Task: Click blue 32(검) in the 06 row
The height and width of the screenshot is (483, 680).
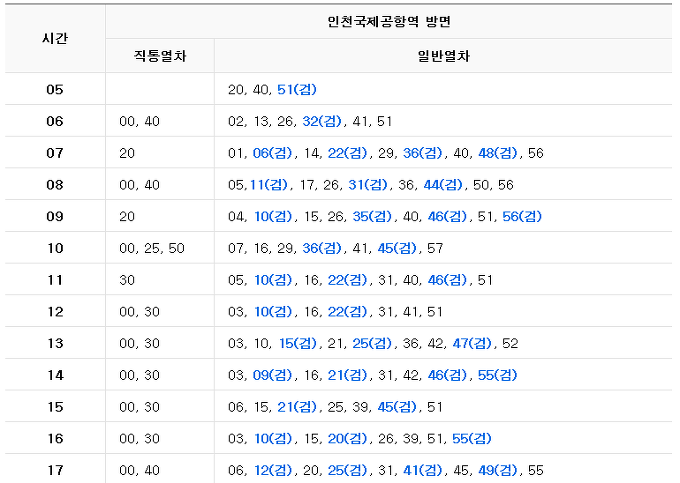Action: click(322, 121)
